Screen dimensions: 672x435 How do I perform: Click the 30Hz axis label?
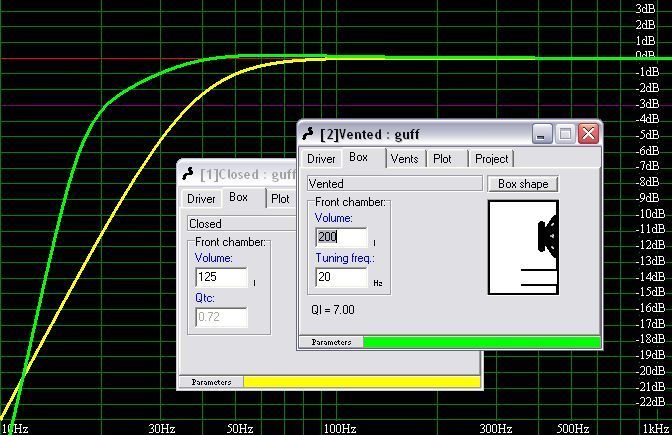pyautogui.click(x=162, y=428)
